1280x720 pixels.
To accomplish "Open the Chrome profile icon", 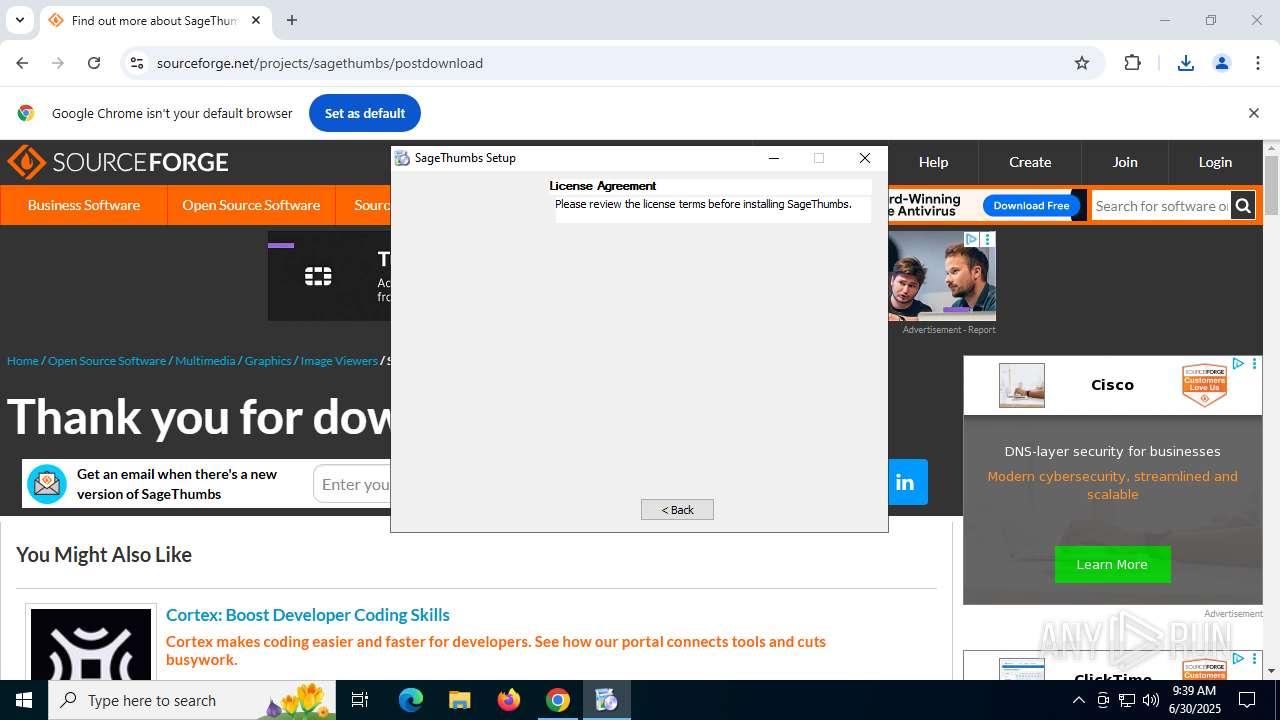I will click(x=1222, y=63).
